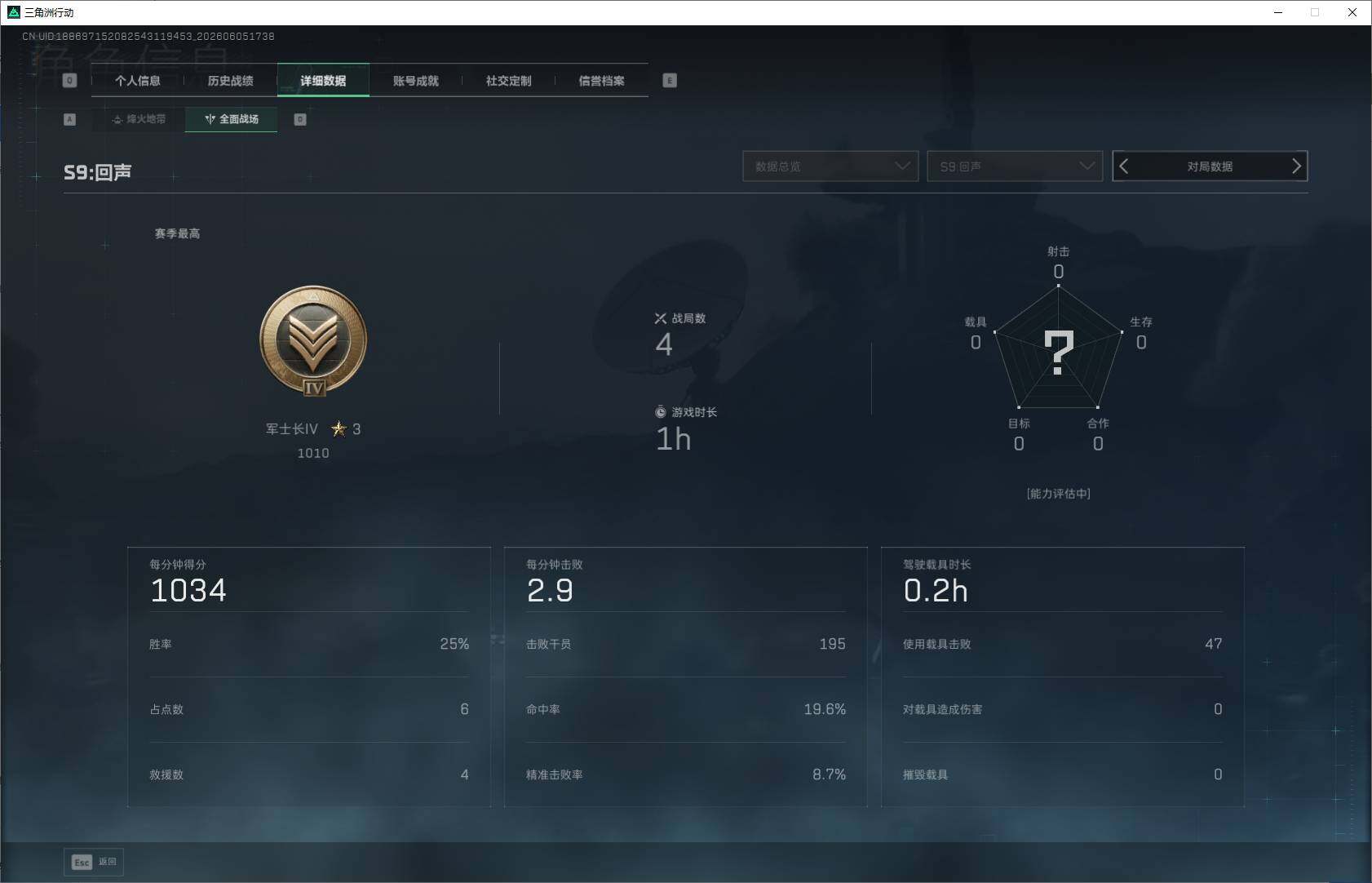Close the 三角洲行动 window

[1352, 12]
